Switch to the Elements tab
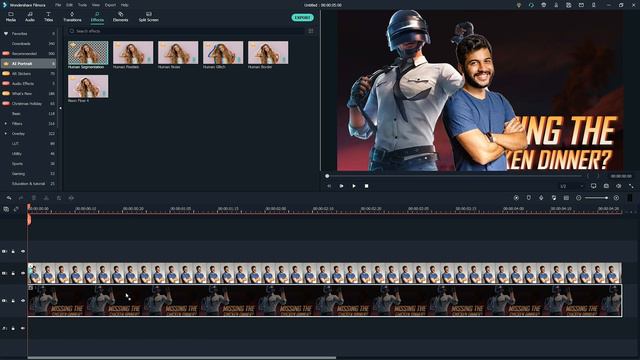Viewport: 640px width, 360px height. [x=120, y=17]
